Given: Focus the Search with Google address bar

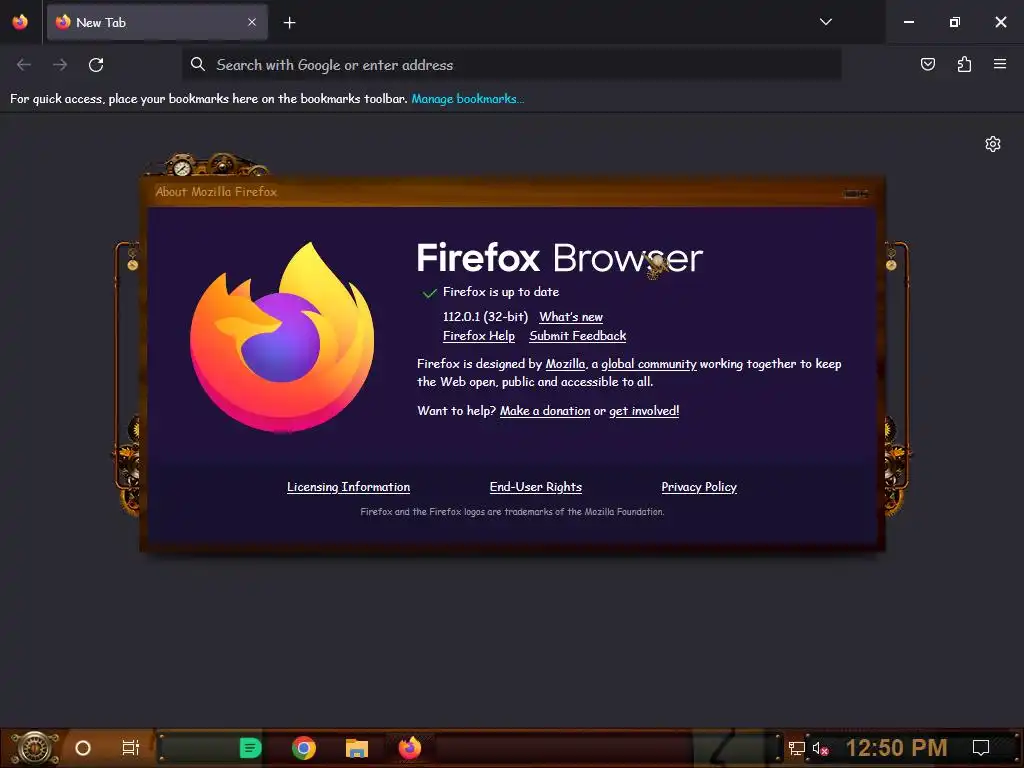Looking at the screenshot, I should tap(511, 65).
